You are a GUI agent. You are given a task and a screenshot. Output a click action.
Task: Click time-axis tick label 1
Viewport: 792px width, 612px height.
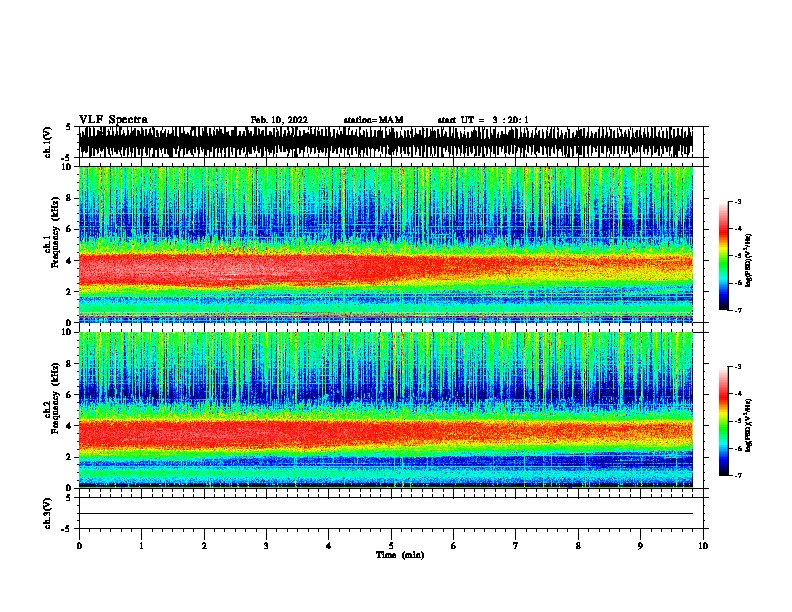[141, 545]
